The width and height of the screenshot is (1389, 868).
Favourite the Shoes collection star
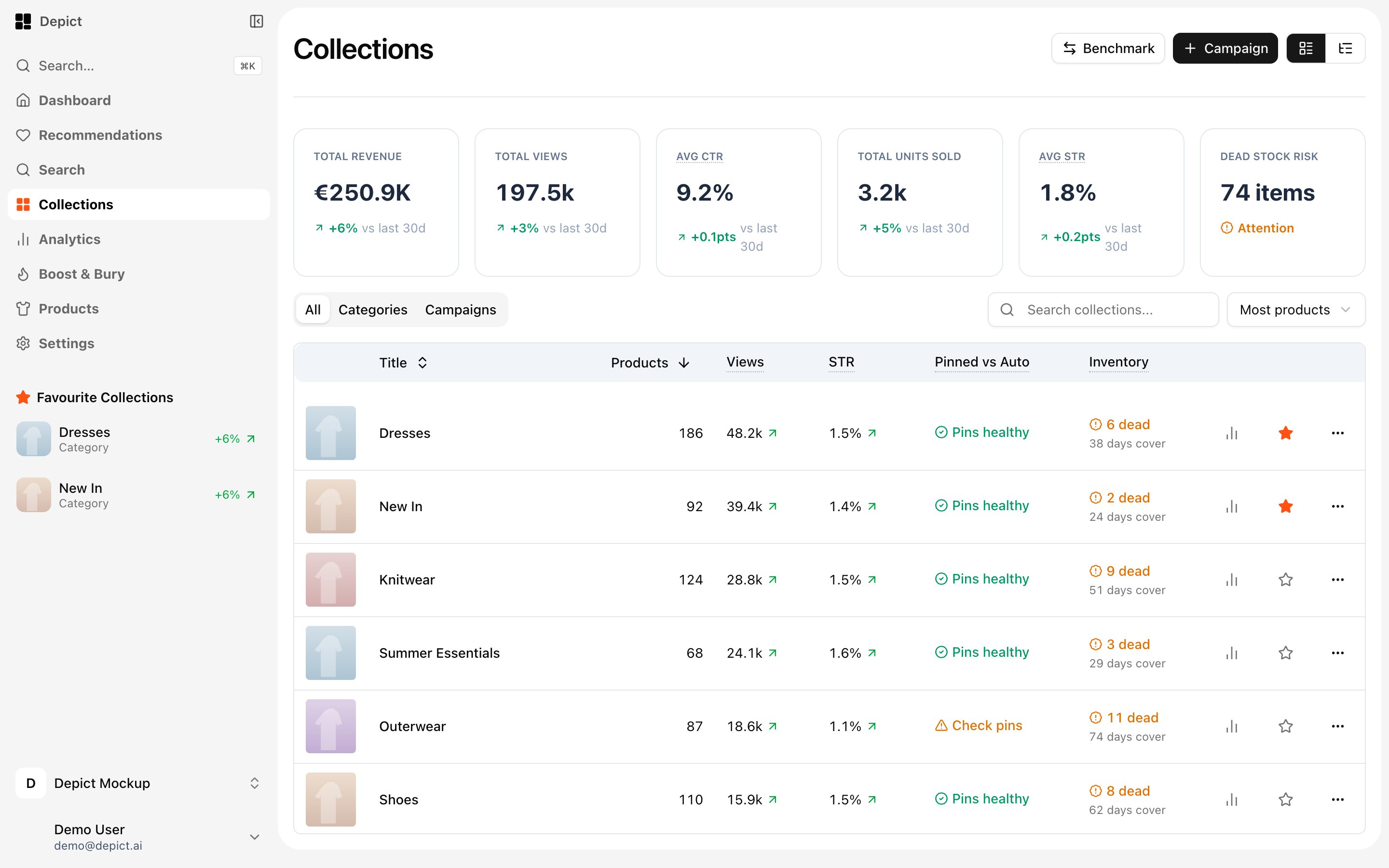click(1286, 800)
